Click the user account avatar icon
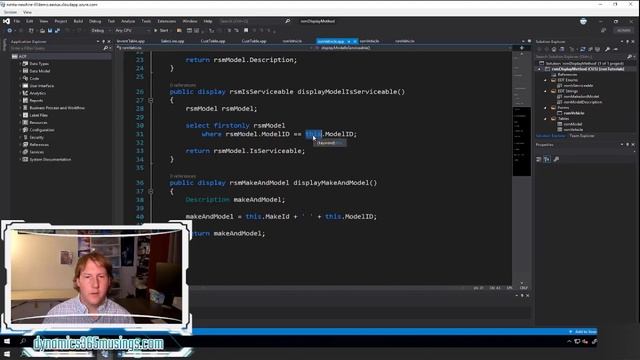The image size is (640, 360). pyautogui.click(x=583, y=21)
